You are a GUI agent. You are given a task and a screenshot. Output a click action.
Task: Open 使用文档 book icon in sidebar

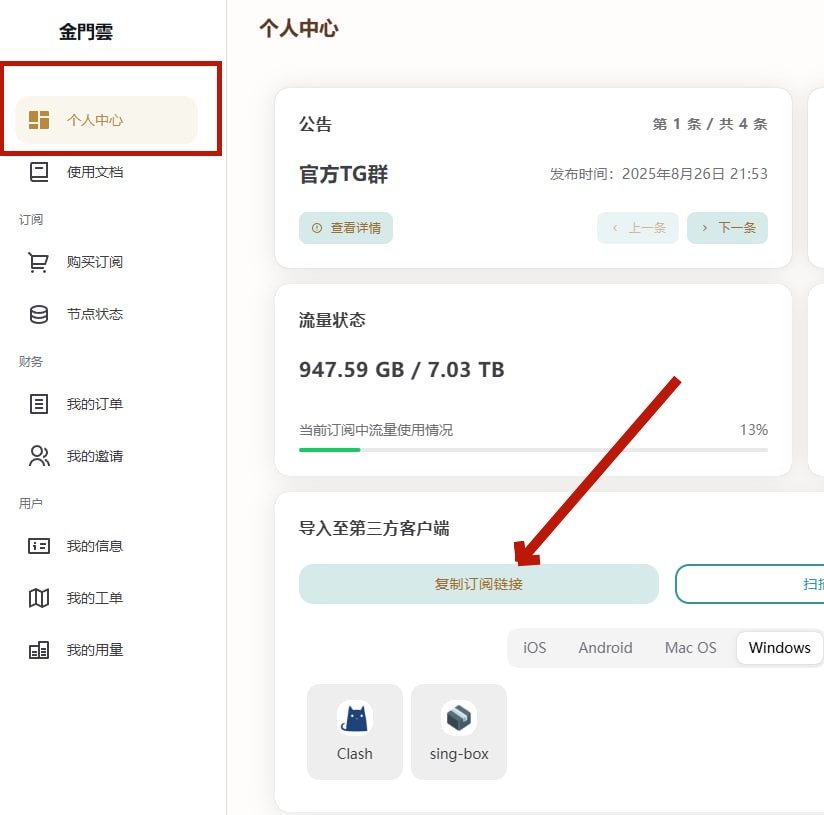(x=39, y=172)
